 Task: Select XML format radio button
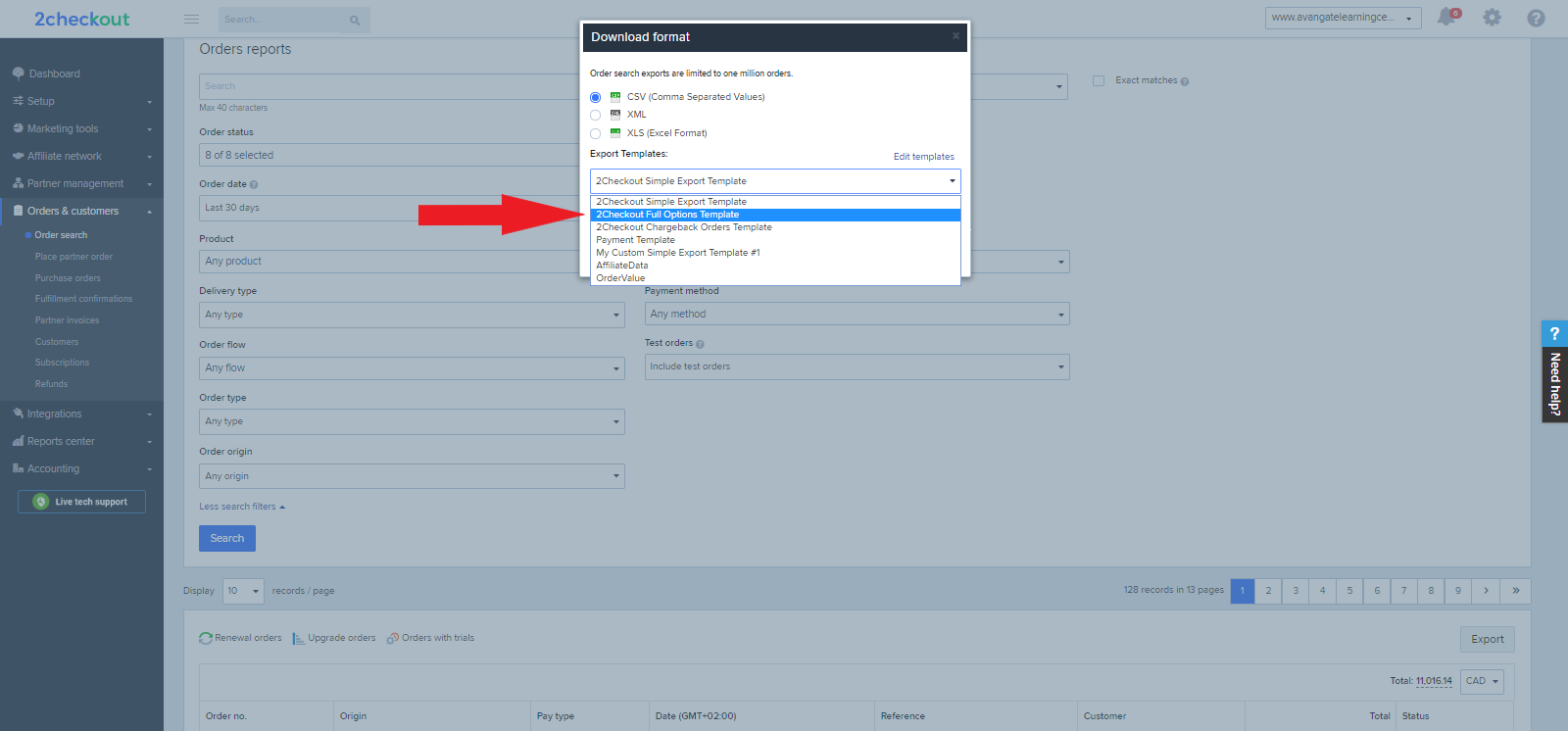pos(595,115)
